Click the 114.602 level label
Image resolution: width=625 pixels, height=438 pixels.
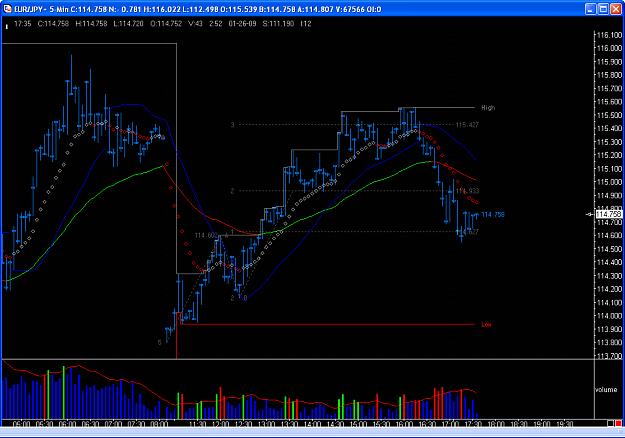coord(206,235)
